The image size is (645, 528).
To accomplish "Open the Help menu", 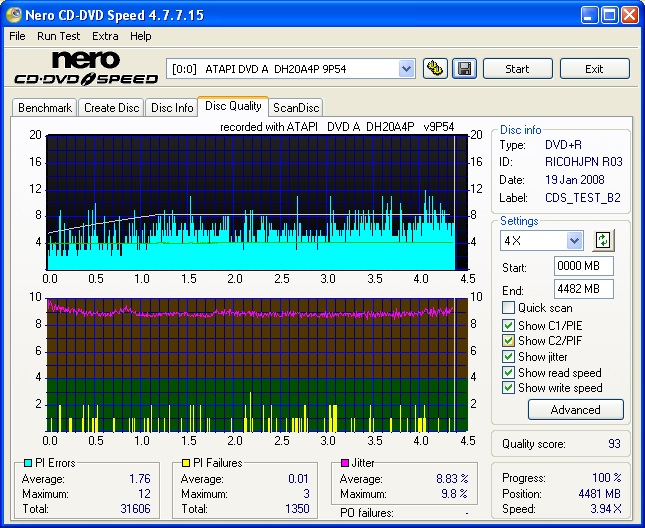I will pos(141,36).
